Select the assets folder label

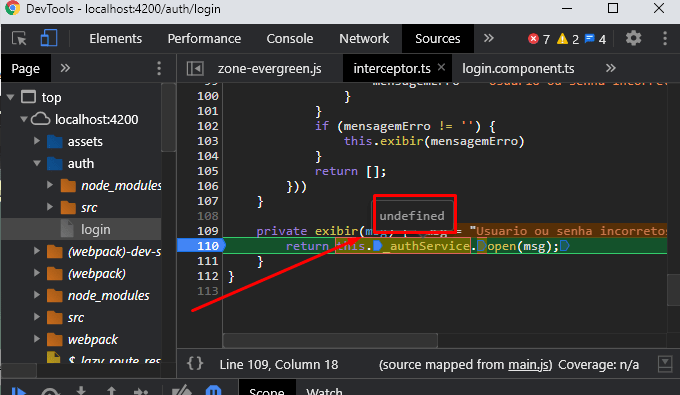click(85, 141)
